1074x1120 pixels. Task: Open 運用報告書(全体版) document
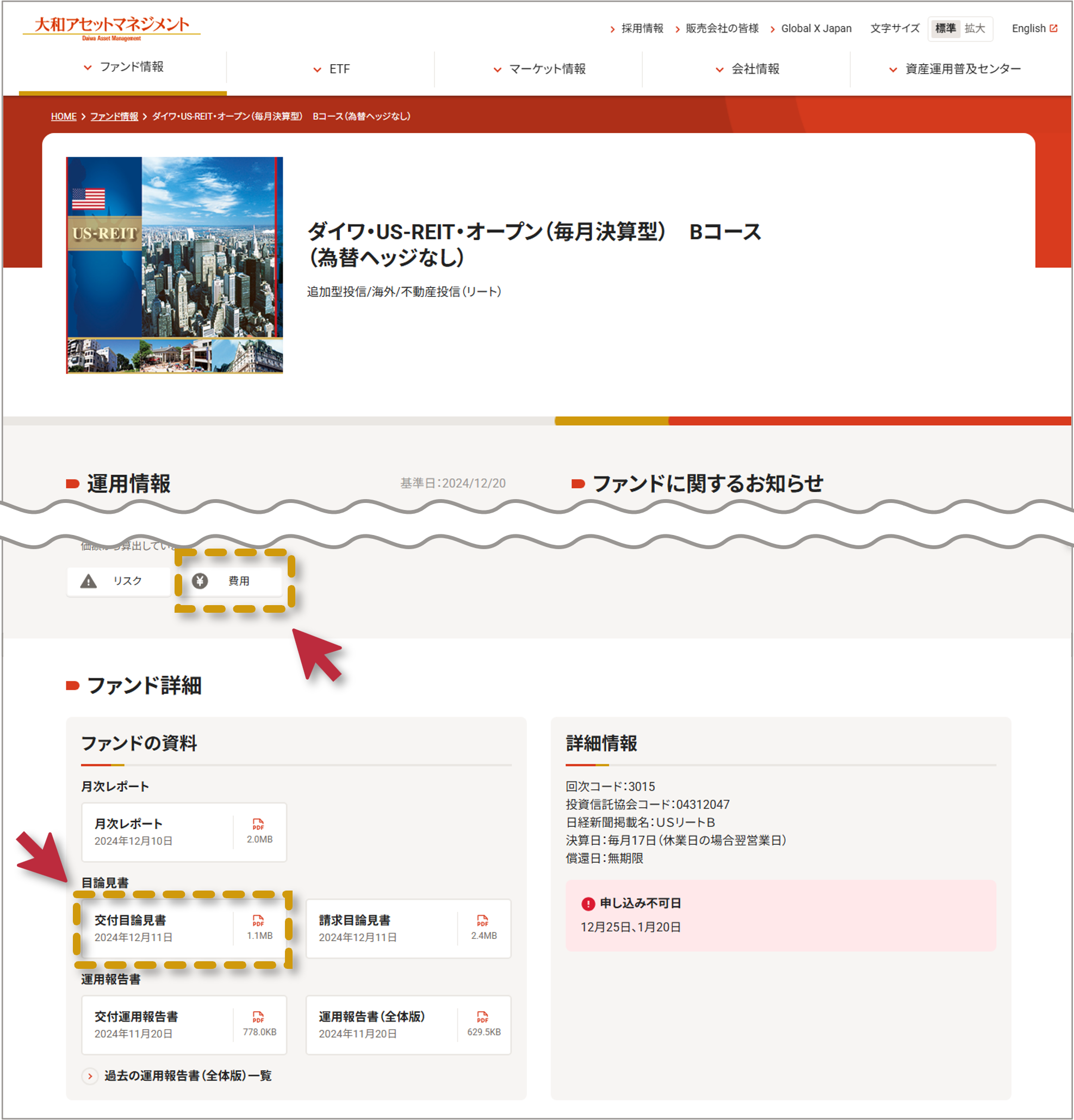click(x=408, y=1025)
